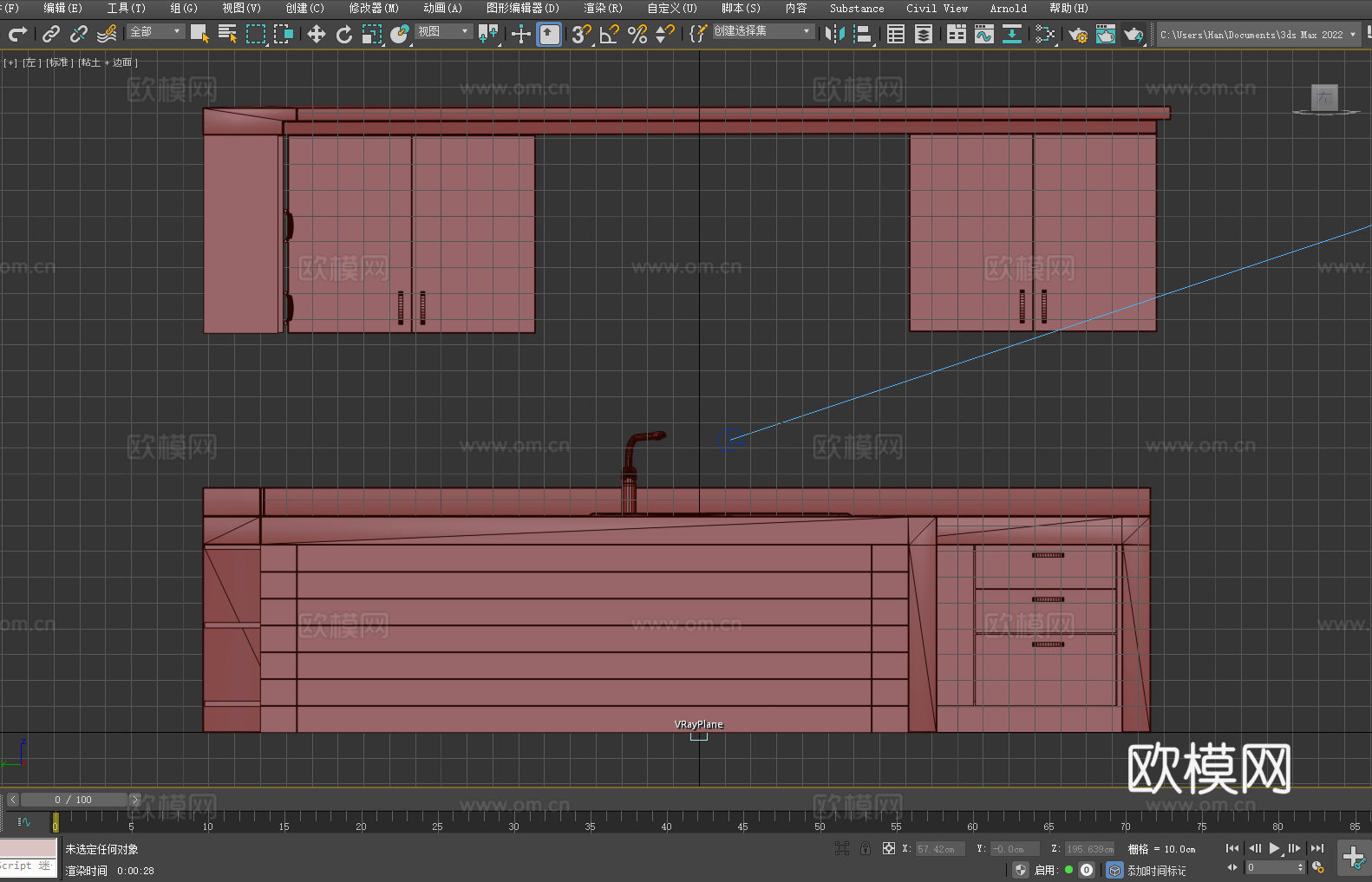Activate the Select and Move tool
This screenshot has height=882, width=1372.
coord(317,34)
